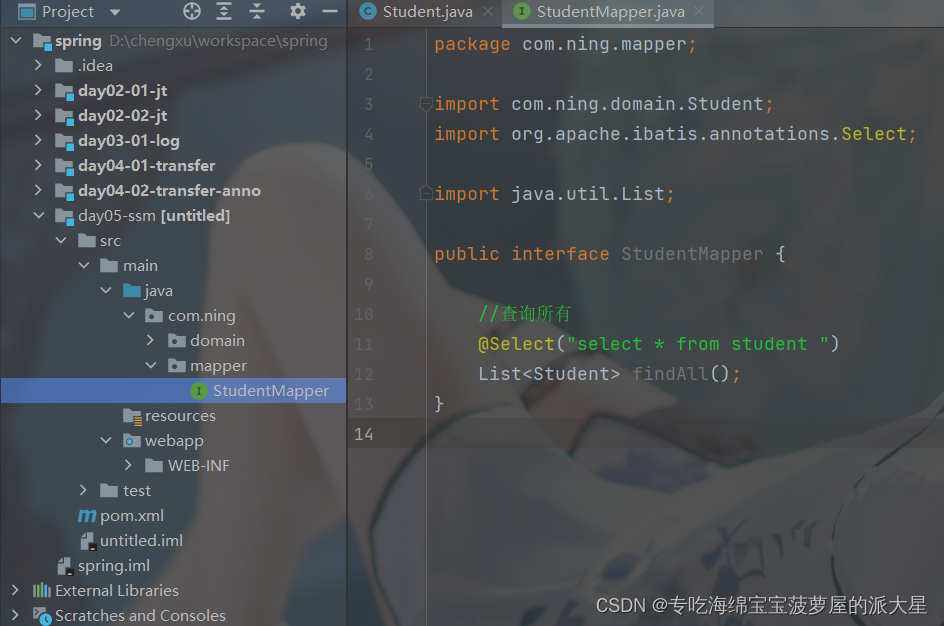Image resolution: width=944 pixels, height=626 pixels.
Task: Collapse the webapp folder
Action: point(107,441)
